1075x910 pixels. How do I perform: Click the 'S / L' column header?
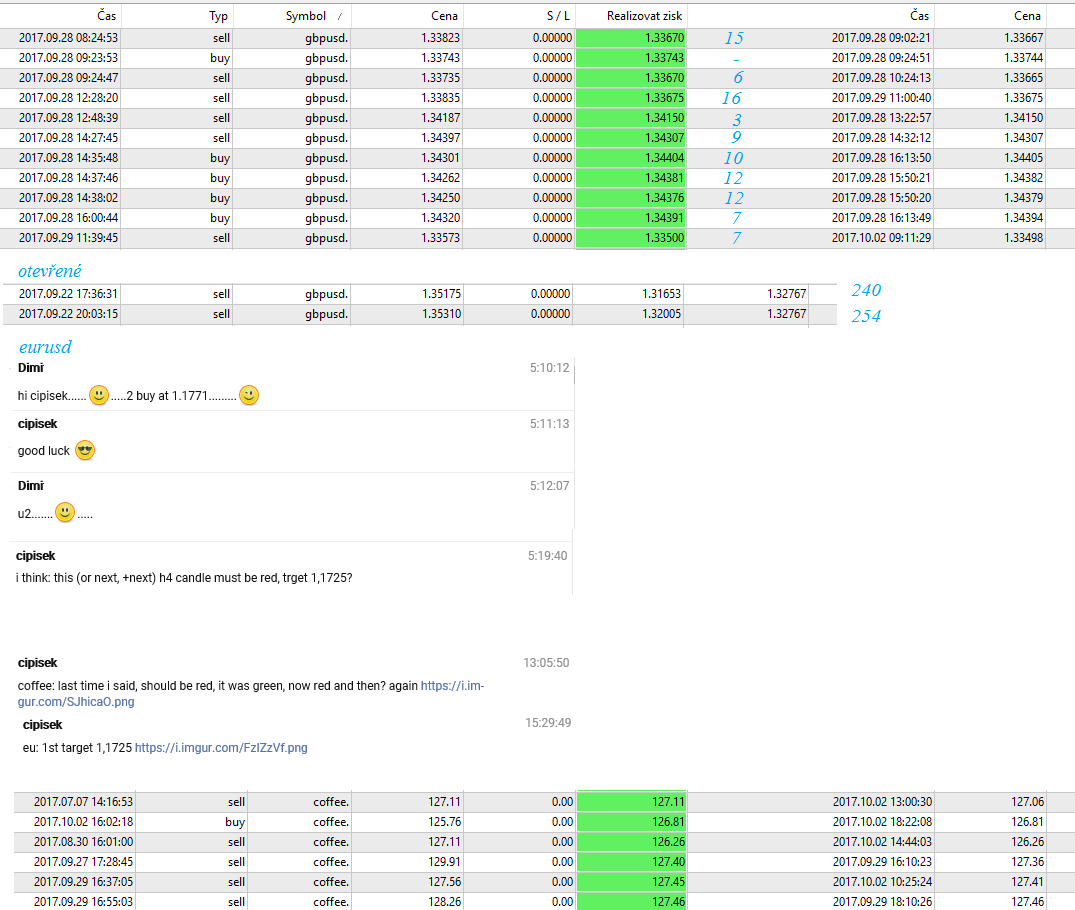tap(558, 16)
